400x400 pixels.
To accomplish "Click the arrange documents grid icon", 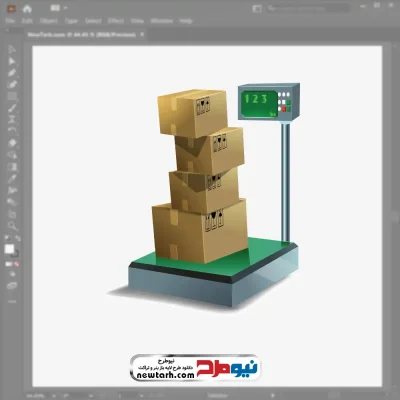I will click(x=55, y=8).
